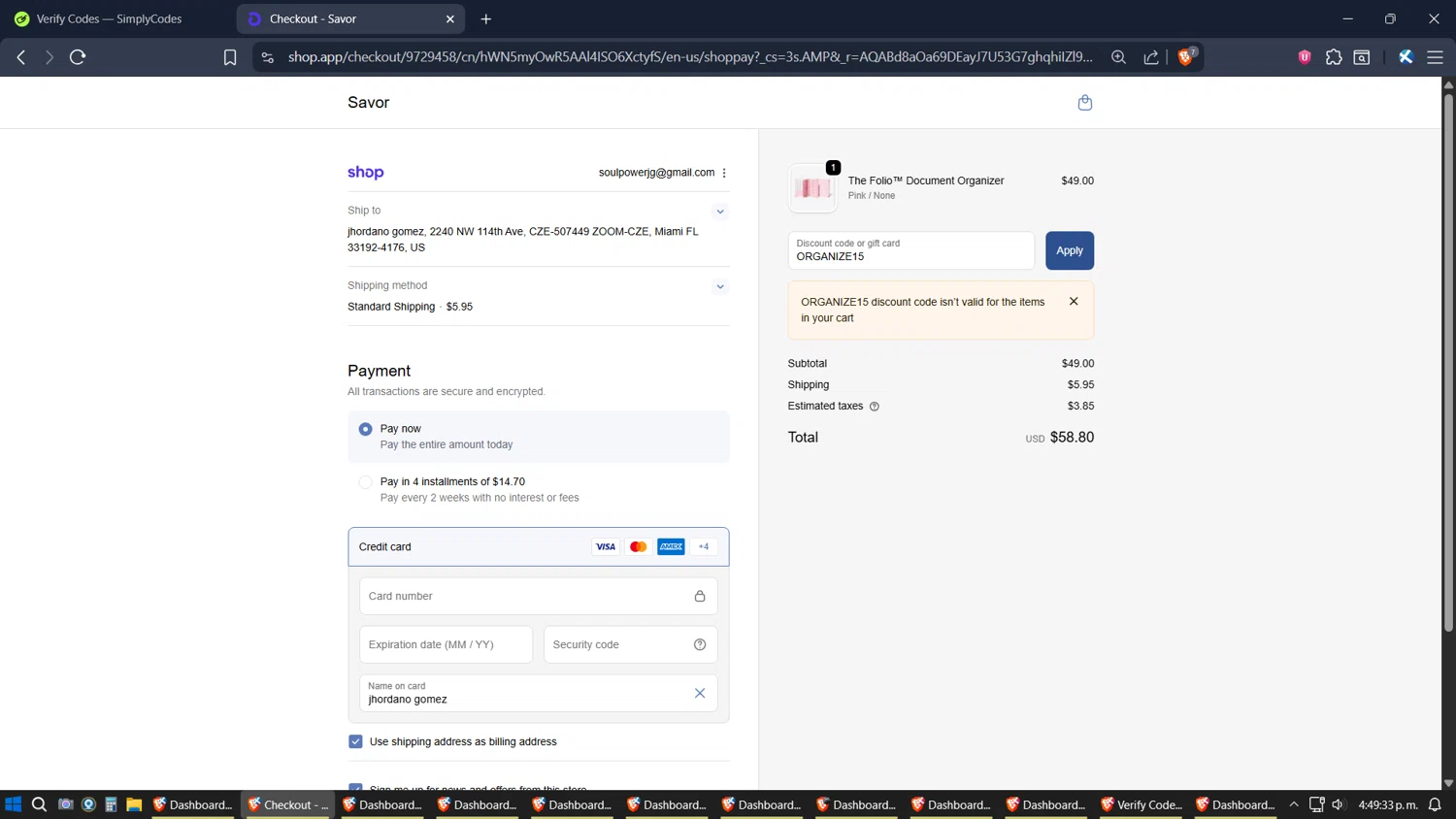Open Calculator from the taskbar

pos(111,804)
